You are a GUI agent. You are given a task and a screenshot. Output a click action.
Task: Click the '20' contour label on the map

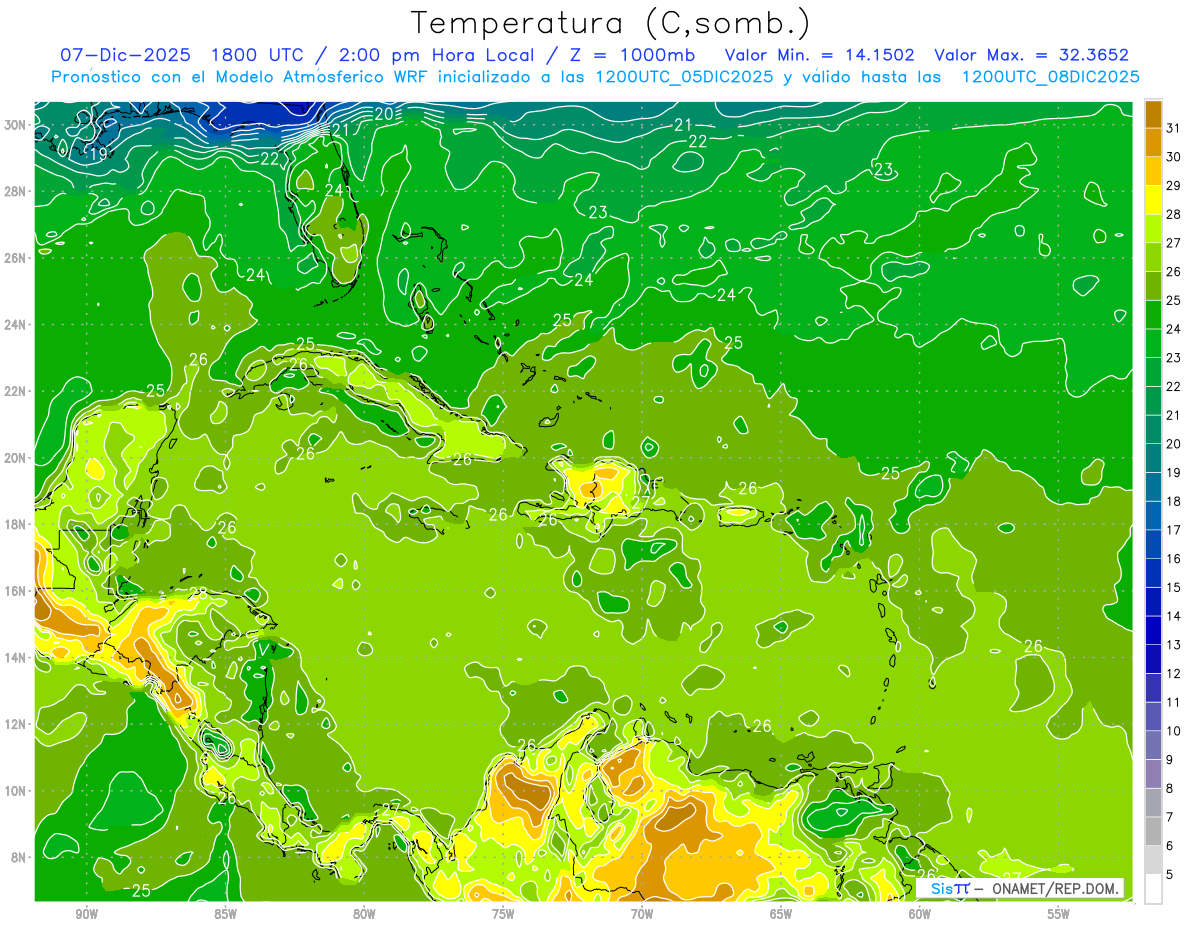click(x=384, y=114)
